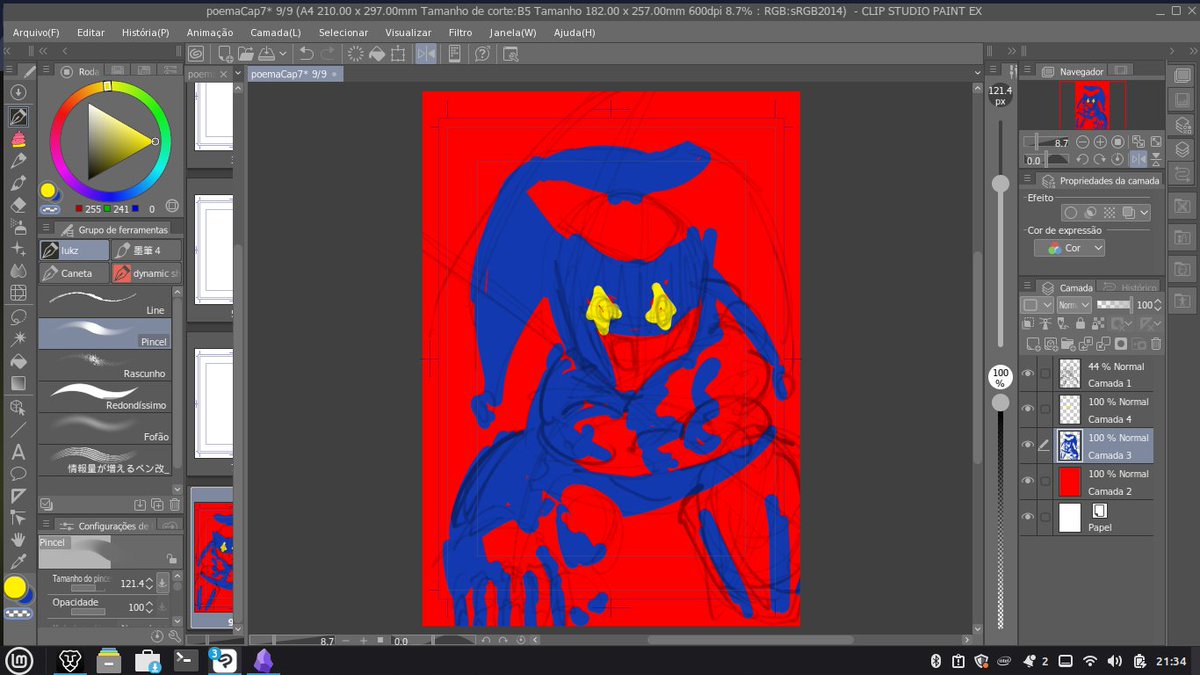Viewport: 1200px width, 675px height.
Task: Open the Camada(L) menu
Action: click(276, 32)
